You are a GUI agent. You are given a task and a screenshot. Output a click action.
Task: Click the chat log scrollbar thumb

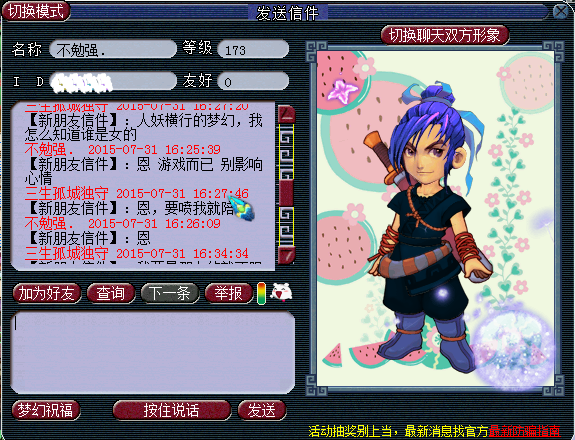(286, 193)
